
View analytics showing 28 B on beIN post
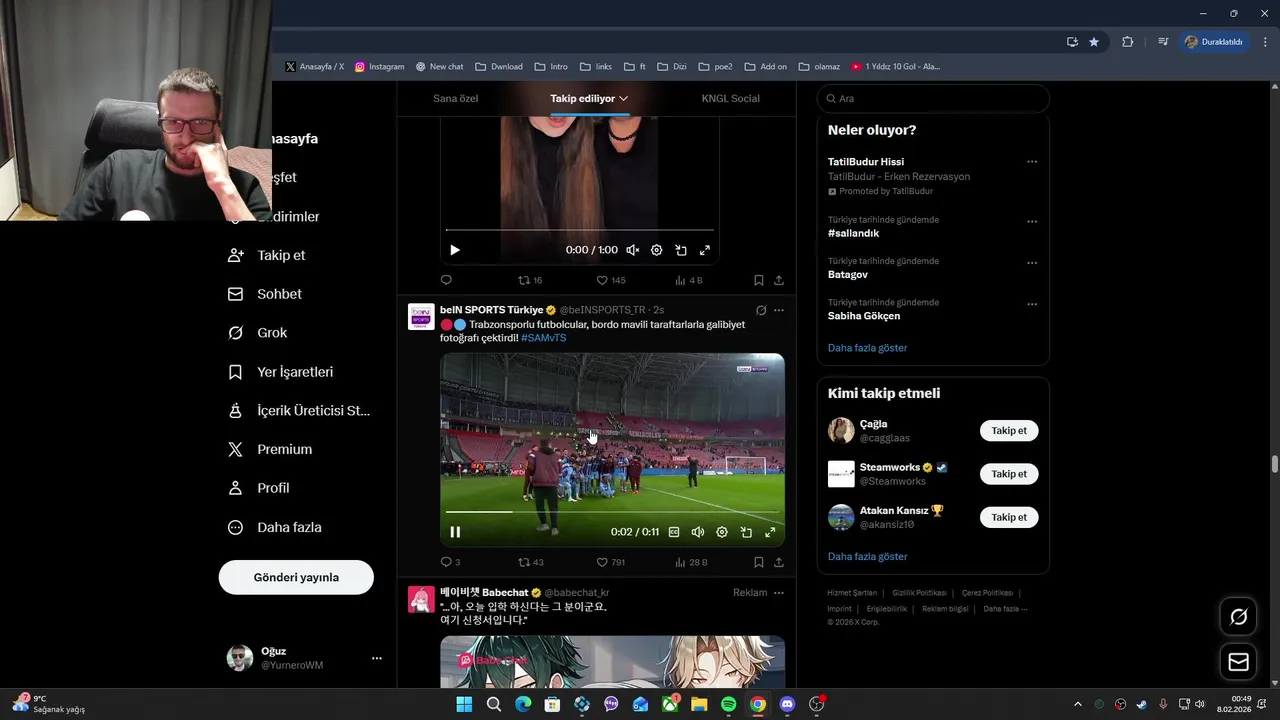691,562
